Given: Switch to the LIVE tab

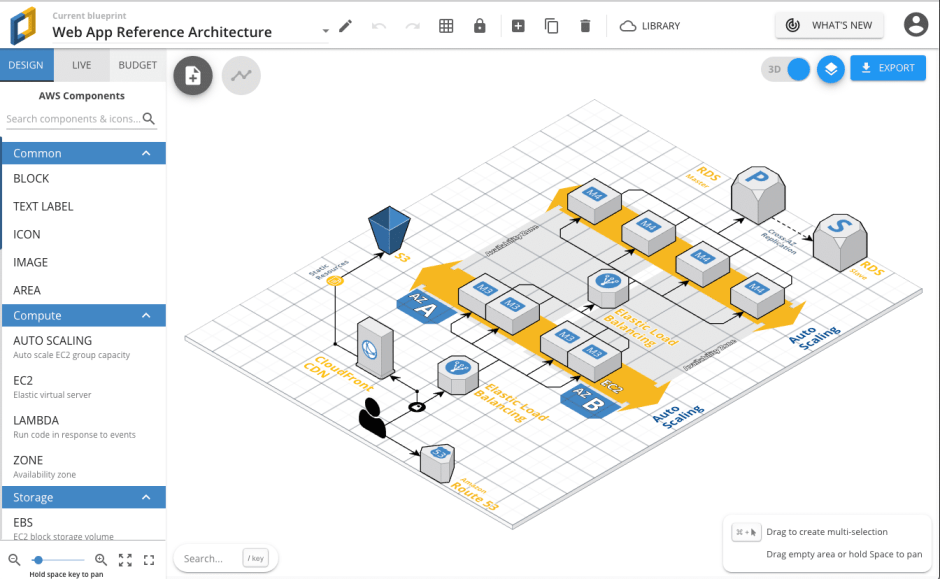Looking at the screenshot, I should [x=81, y=65].
